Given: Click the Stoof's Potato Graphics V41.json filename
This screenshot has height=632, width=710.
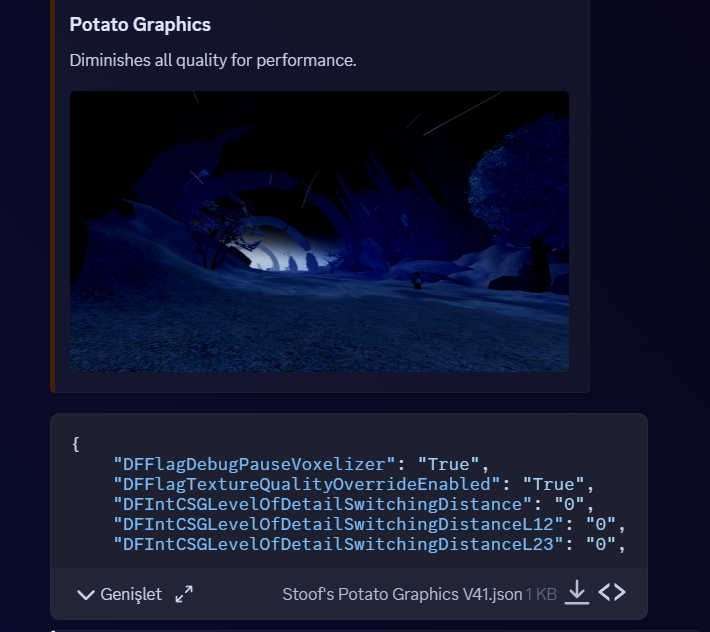Looking at the screenshot, I should 402,594.
